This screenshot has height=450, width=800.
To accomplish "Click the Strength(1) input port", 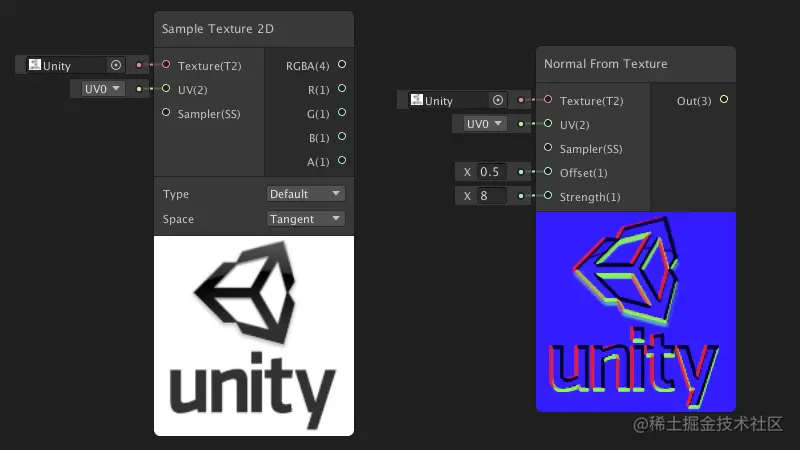I will click(x=548, y=195).
